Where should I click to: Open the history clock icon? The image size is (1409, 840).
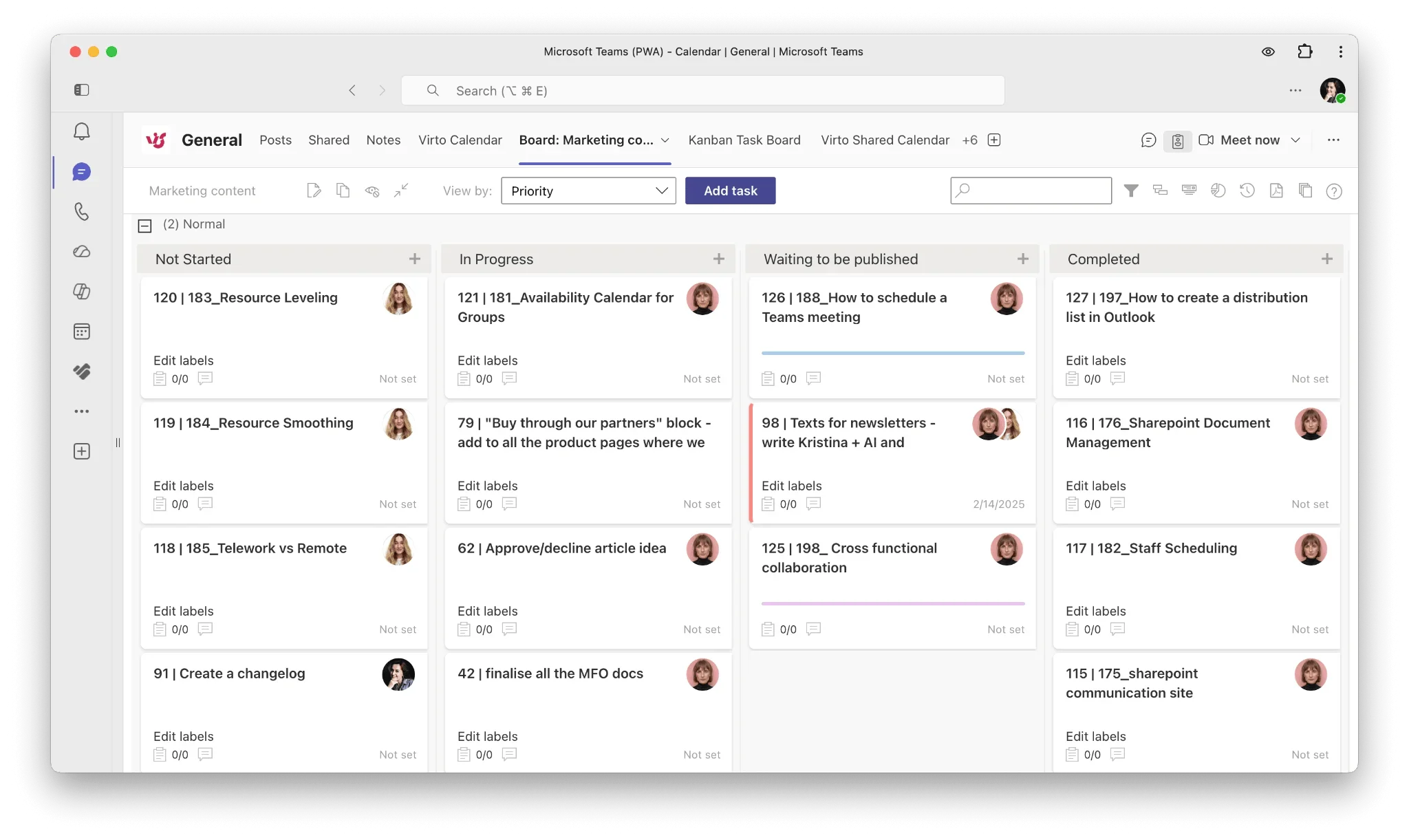pyautogui.click(x=1247, y=191)
